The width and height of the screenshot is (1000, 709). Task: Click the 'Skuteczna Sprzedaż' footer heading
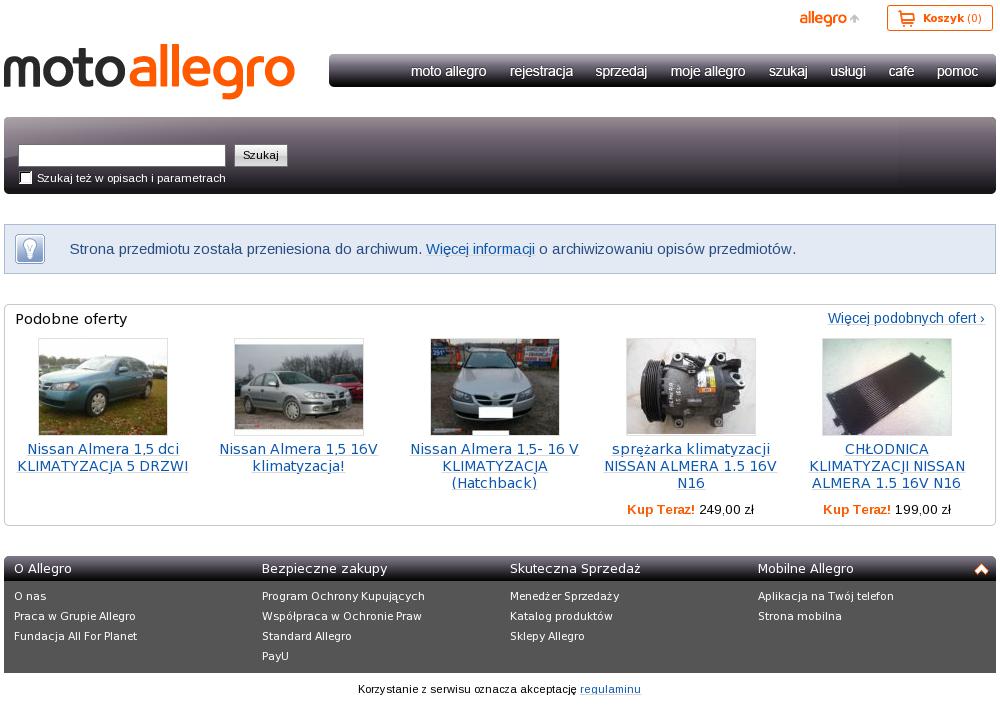pos(575,569)
